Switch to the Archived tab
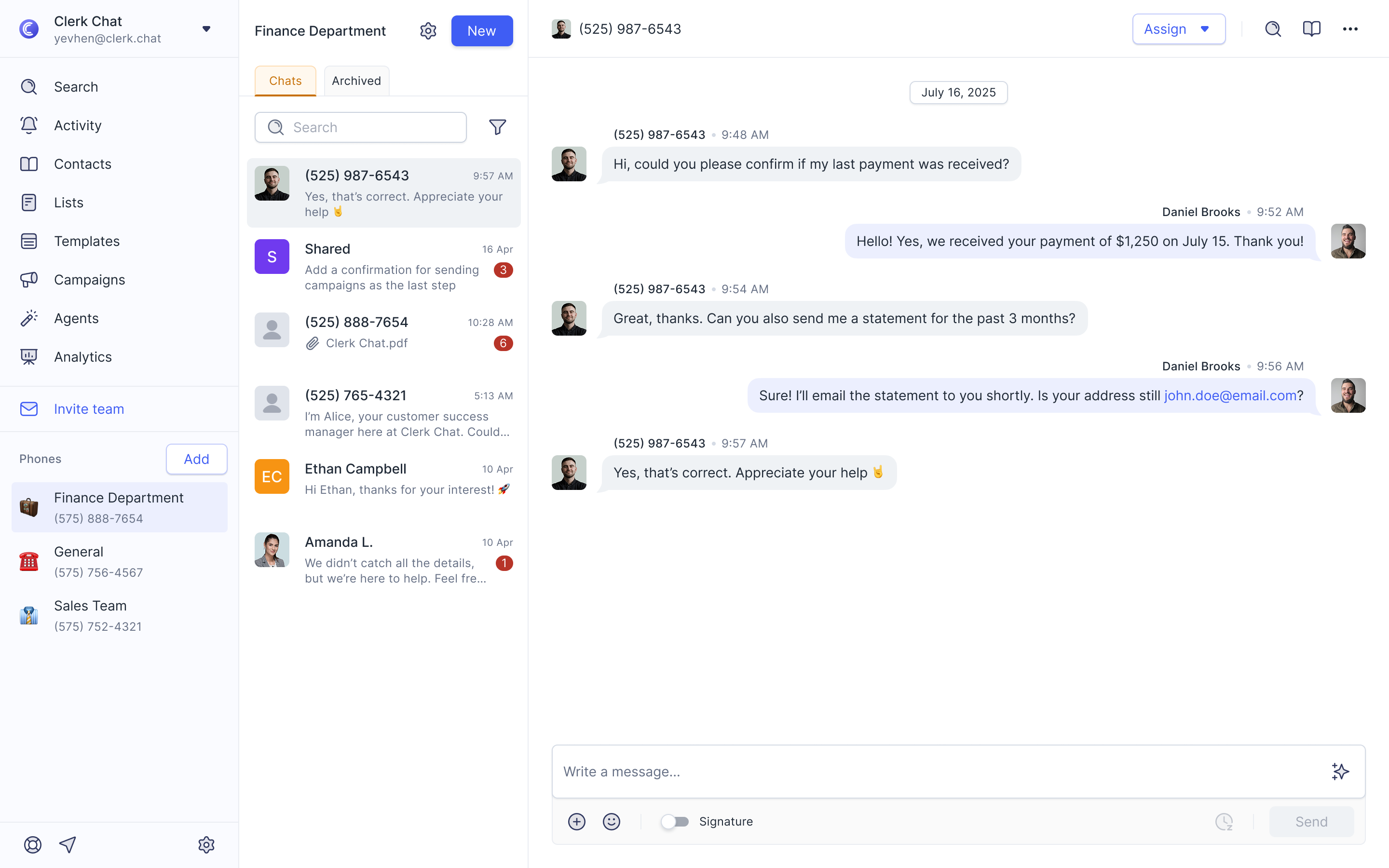 tap(356, 81)
